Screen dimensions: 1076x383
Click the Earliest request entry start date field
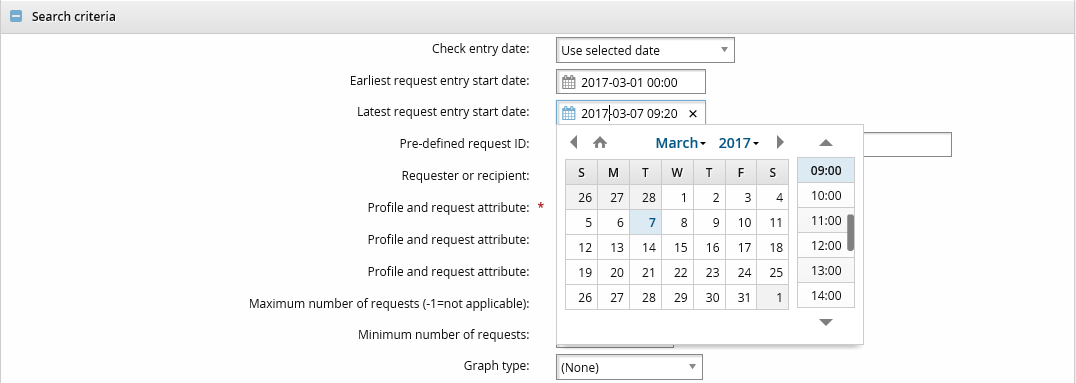631,82
